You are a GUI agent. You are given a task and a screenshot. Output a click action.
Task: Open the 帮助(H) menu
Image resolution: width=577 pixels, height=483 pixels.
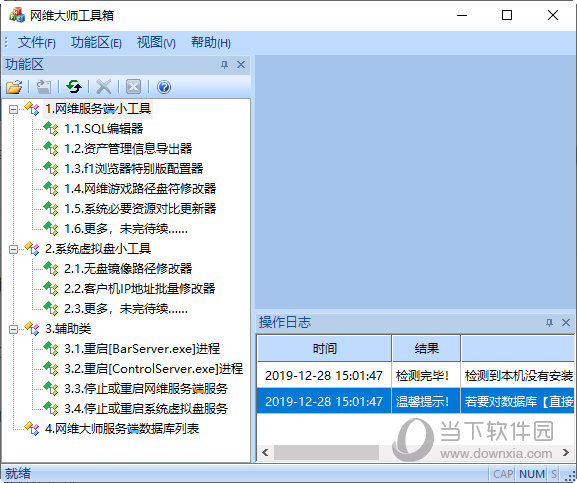click(211, 43)
